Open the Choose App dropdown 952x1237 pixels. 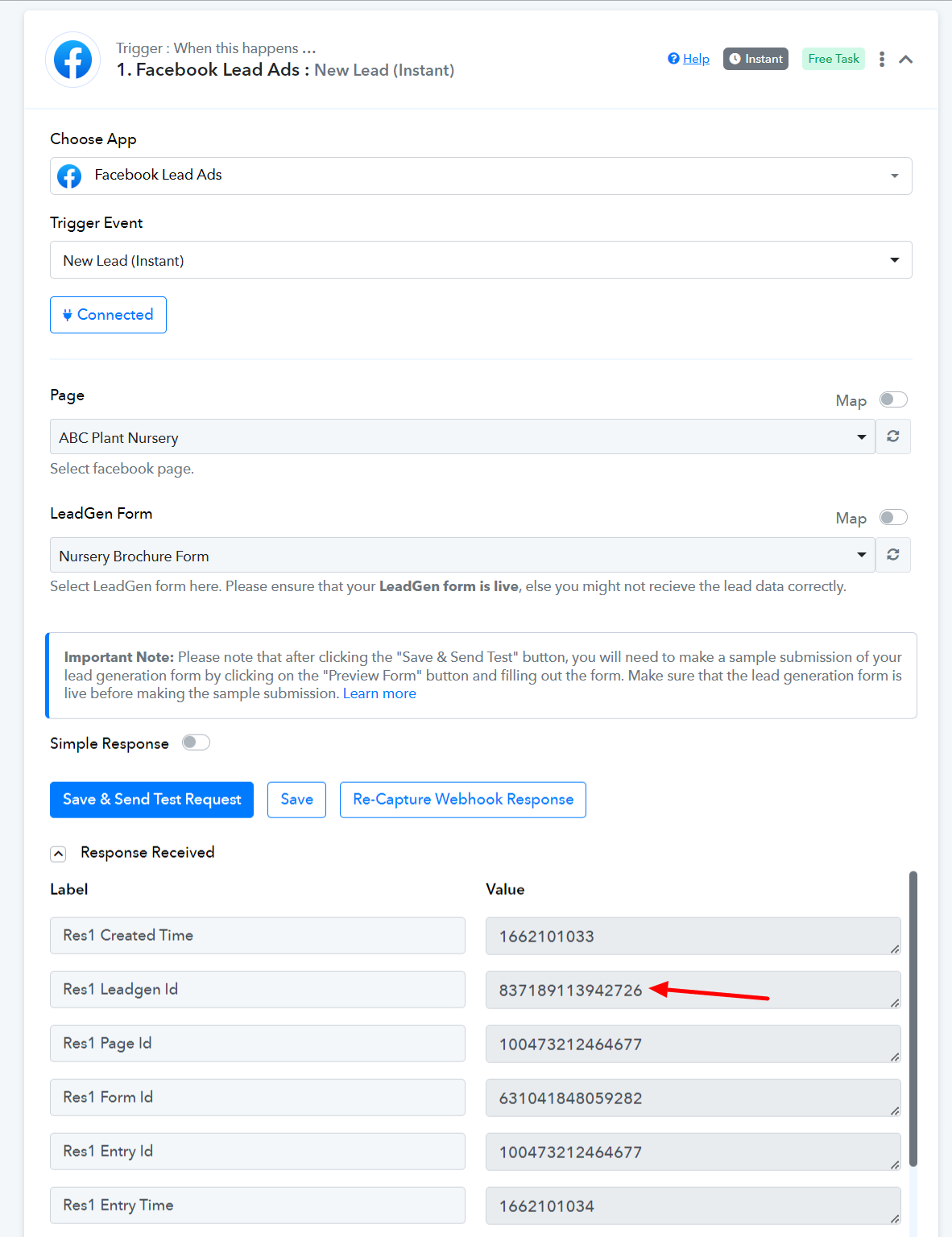[x=481, y=176]
